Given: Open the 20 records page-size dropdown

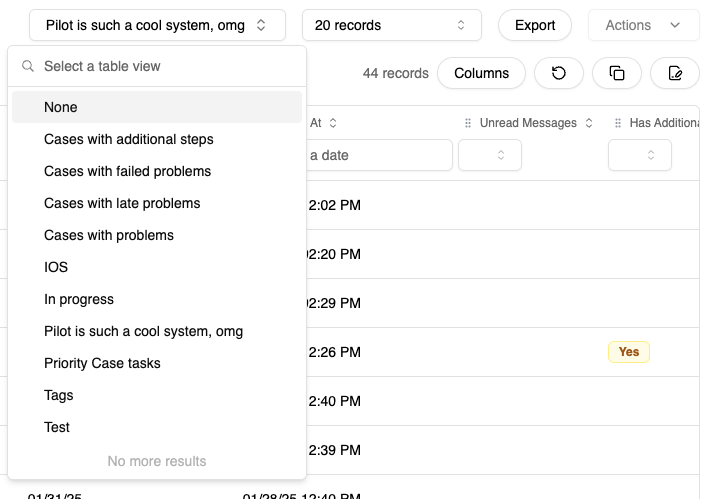Looking at the screenshot, I should click(x=391, y=25).
